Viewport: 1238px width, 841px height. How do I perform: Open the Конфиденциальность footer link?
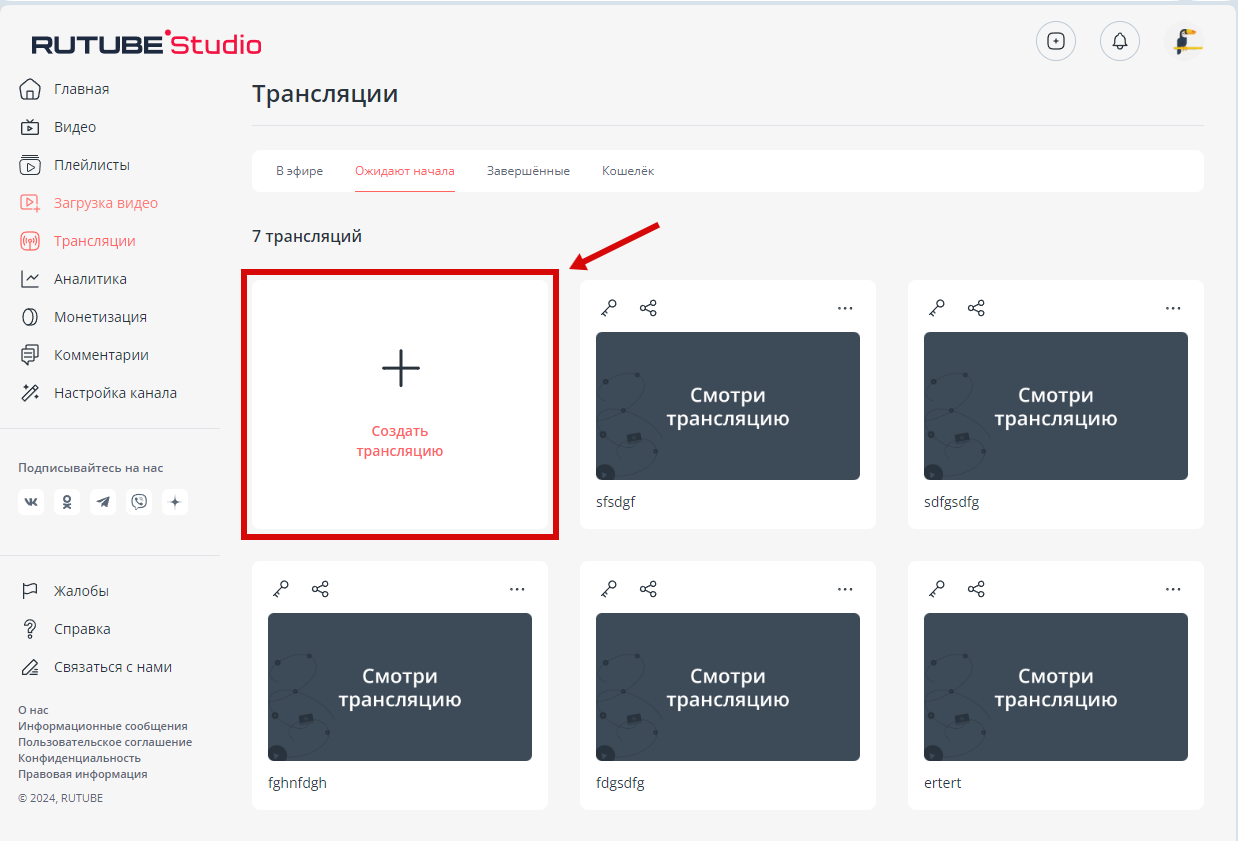tap(80, 758)
